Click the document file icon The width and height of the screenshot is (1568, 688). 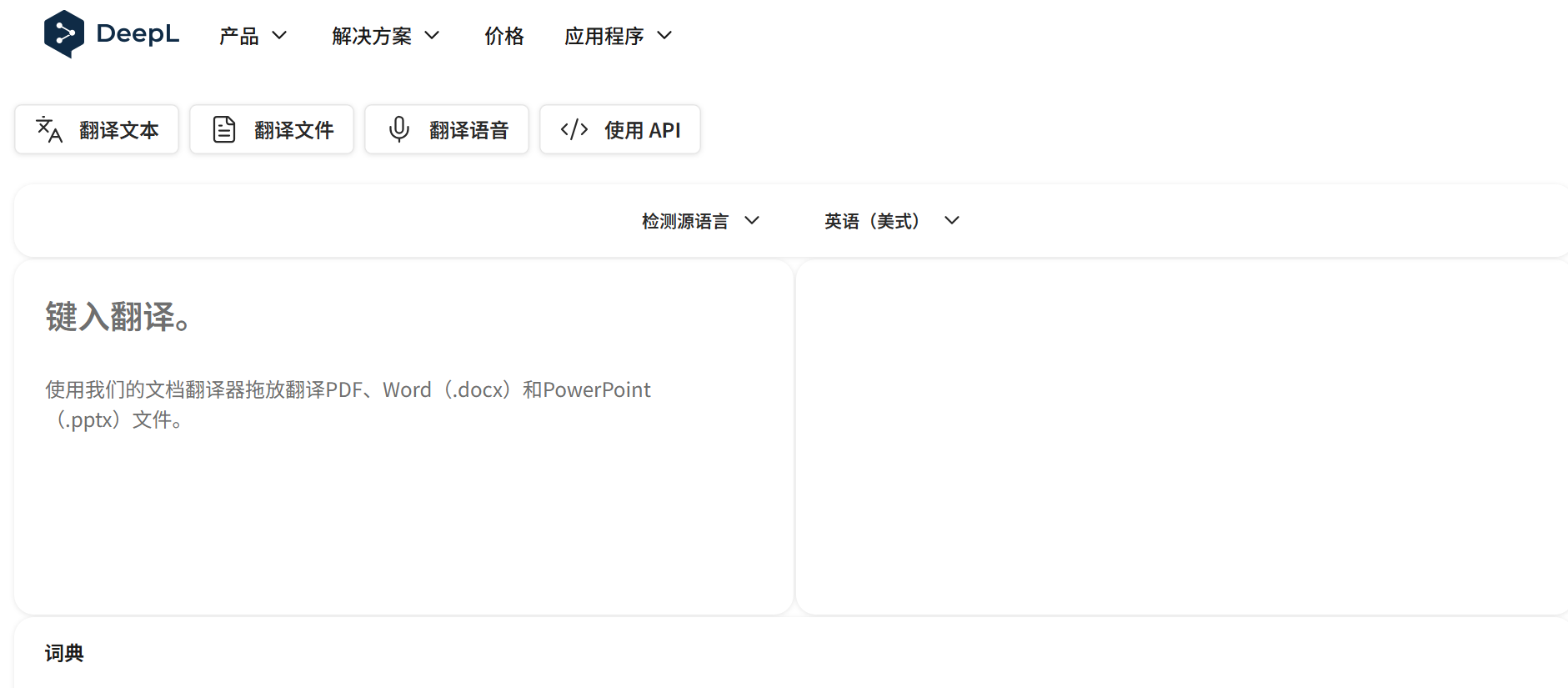tap(224, 130)
